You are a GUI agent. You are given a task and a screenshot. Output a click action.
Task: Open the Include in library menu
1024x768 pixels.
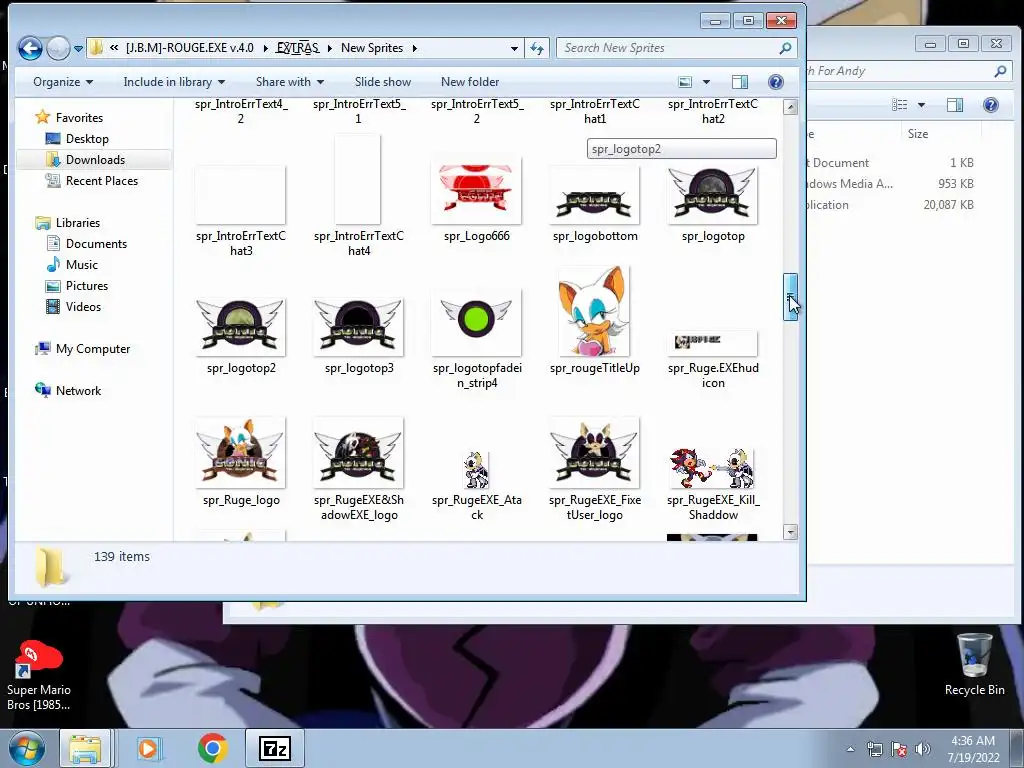coord(174,82)
